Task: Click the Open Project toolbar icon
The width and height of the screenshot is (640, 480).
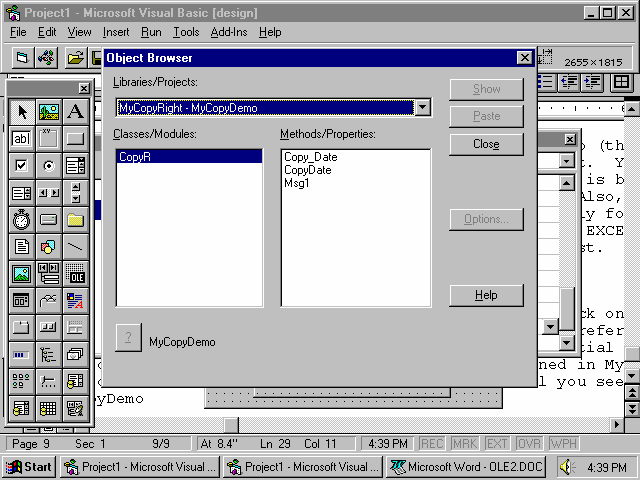Action: point(75,57)
